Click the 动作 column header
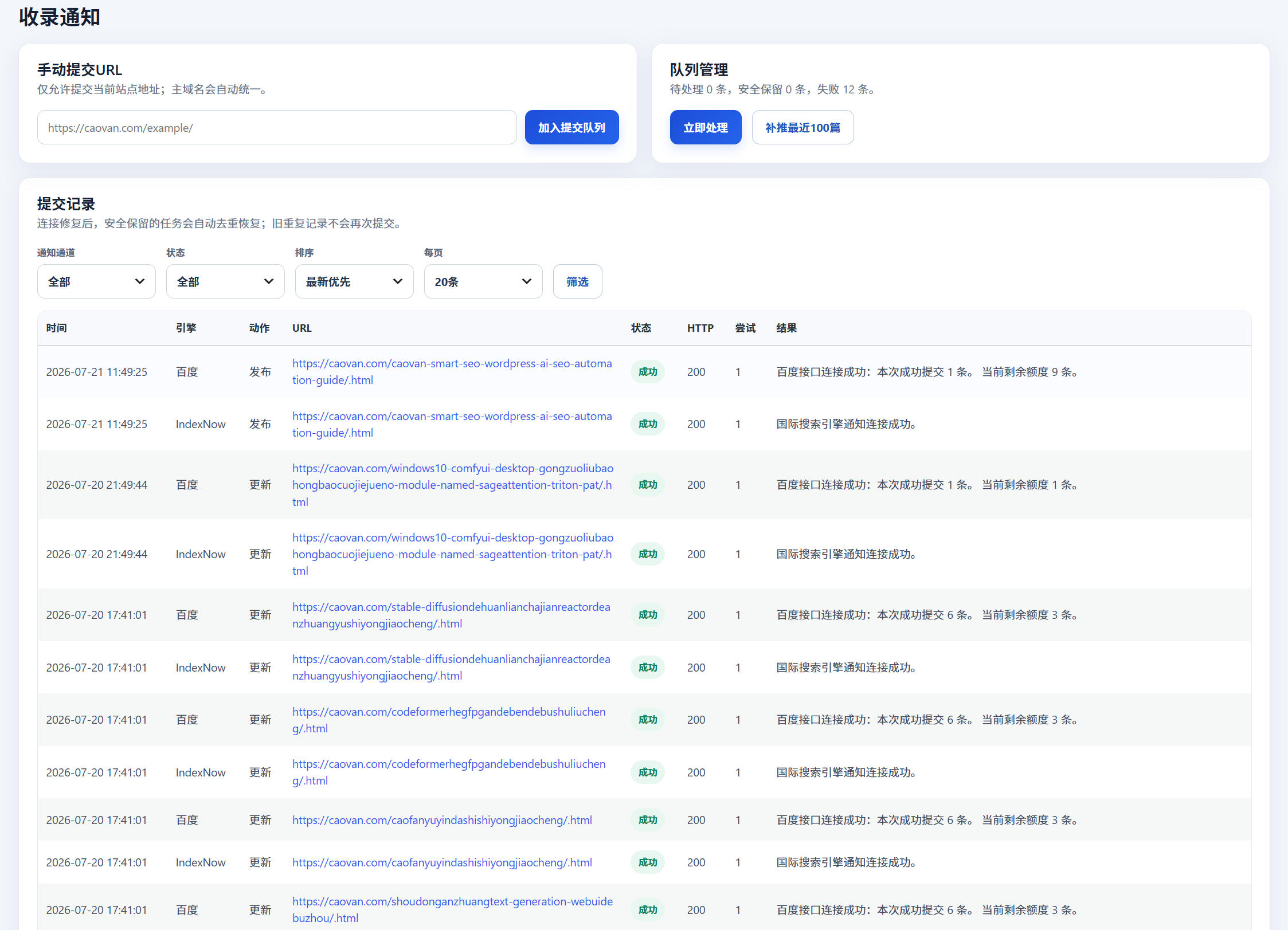 tap(259, 328)
